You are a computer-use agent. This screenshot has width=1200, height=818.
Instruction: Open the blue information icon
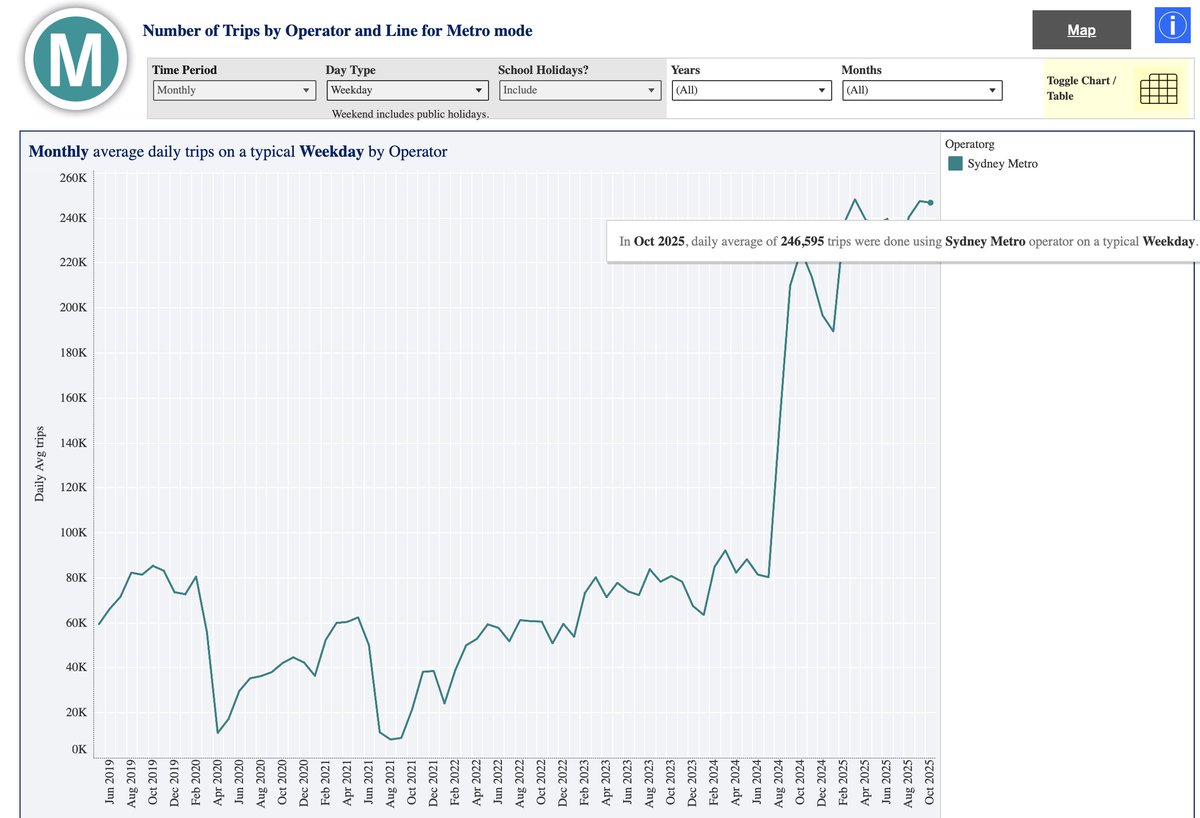tap(1171, 26)
